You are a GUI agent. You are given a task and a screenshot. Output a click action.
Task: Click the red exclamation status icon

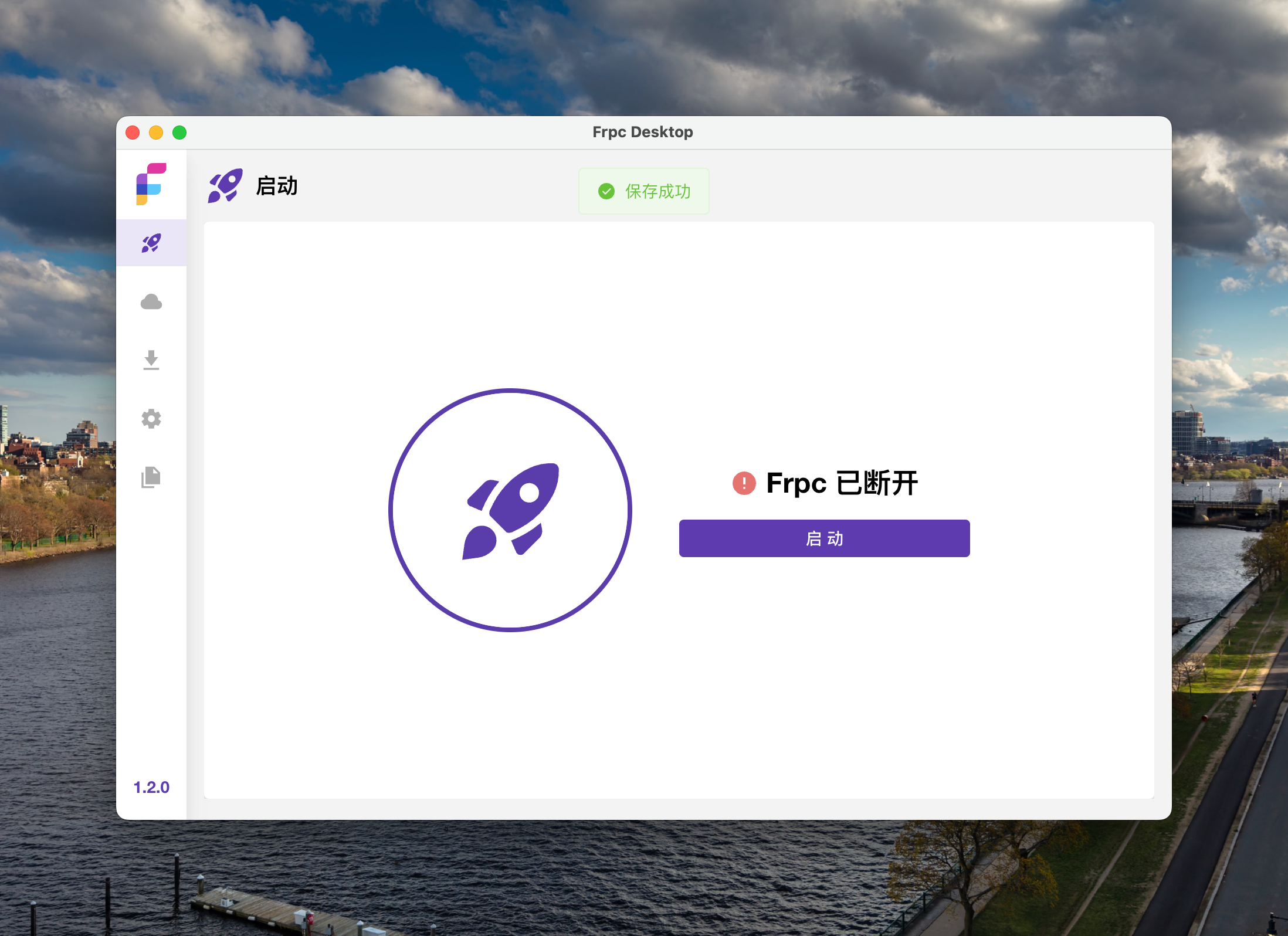pyautogui.click(x=744, y=483)
